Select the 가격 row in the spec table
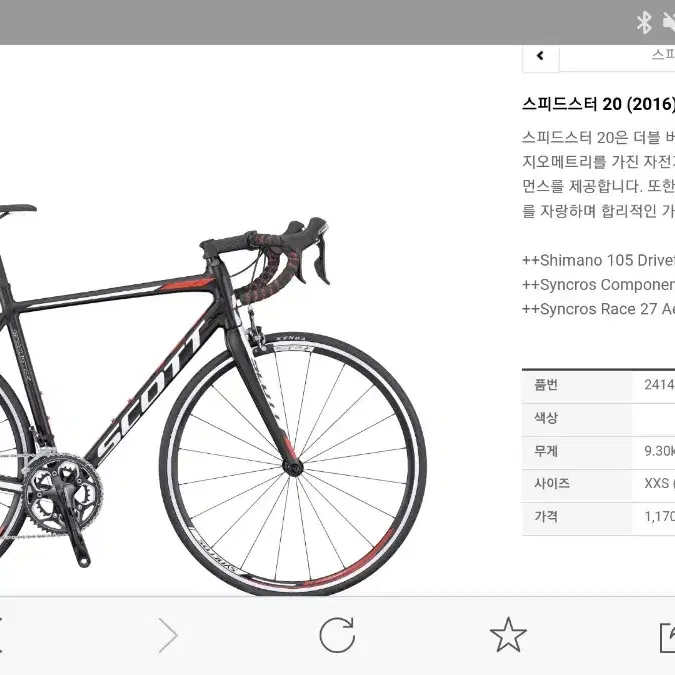The width and height of the screenshot is (675, 675). (598, 517)
